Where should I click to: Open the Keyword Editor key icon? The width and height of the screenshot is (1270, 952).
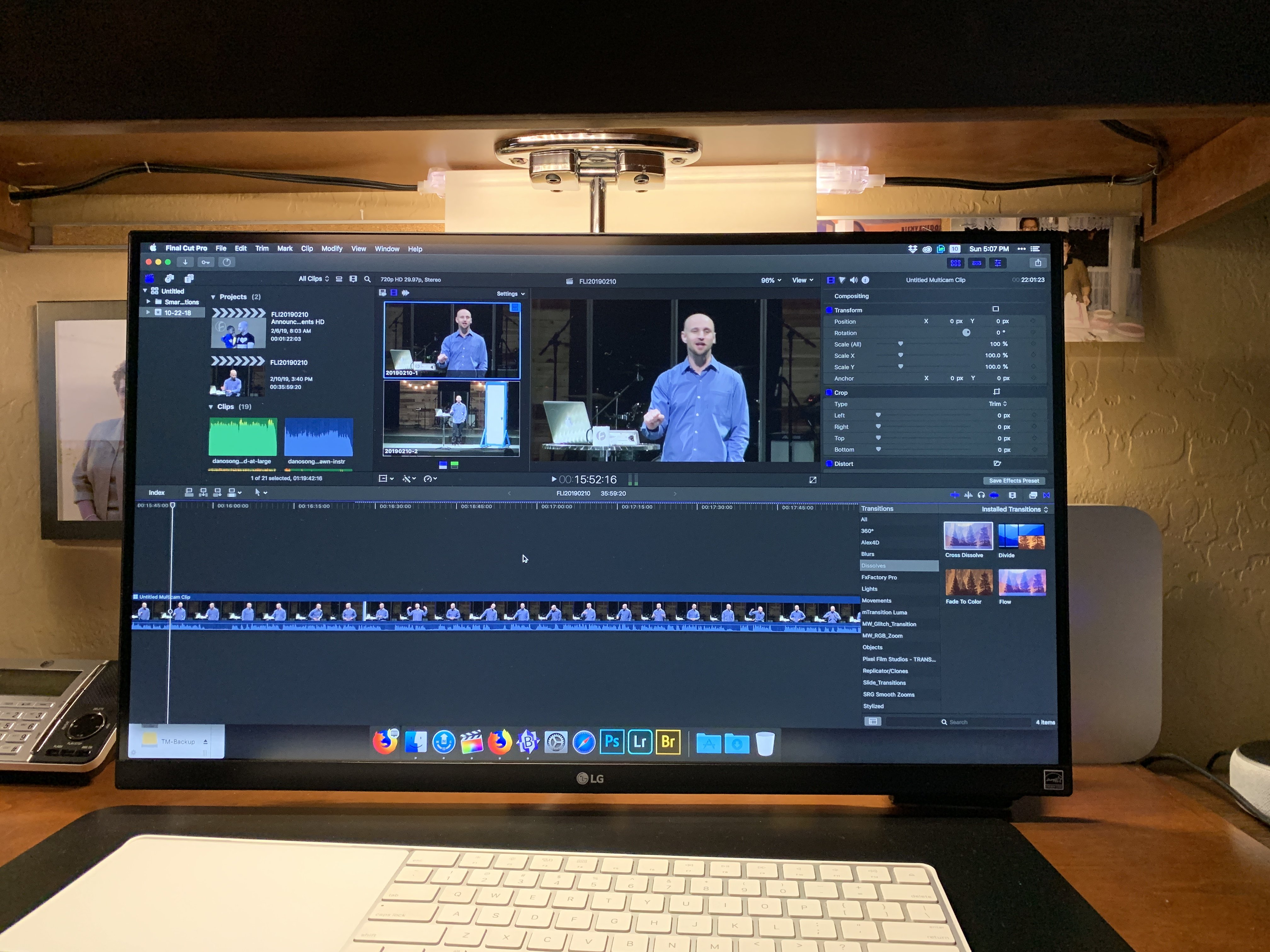pos(206,262)
